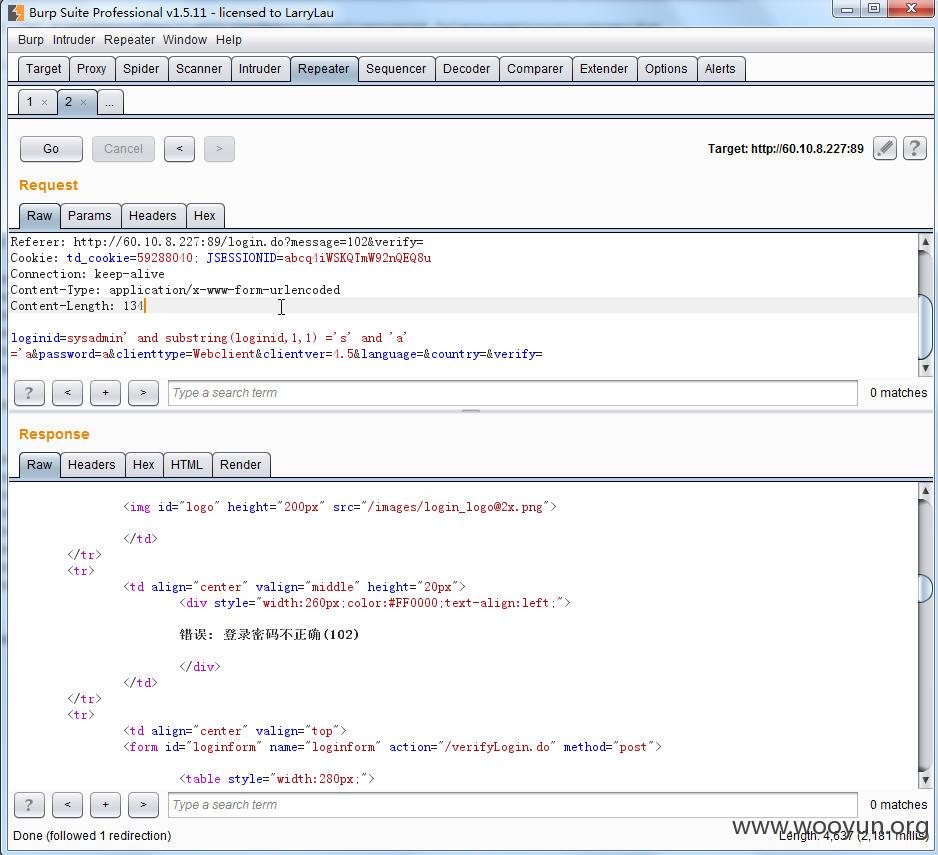Switch to the Comparer tab
Image resolution: width=938 pixels, height=855 pixels.
[535, 69]
